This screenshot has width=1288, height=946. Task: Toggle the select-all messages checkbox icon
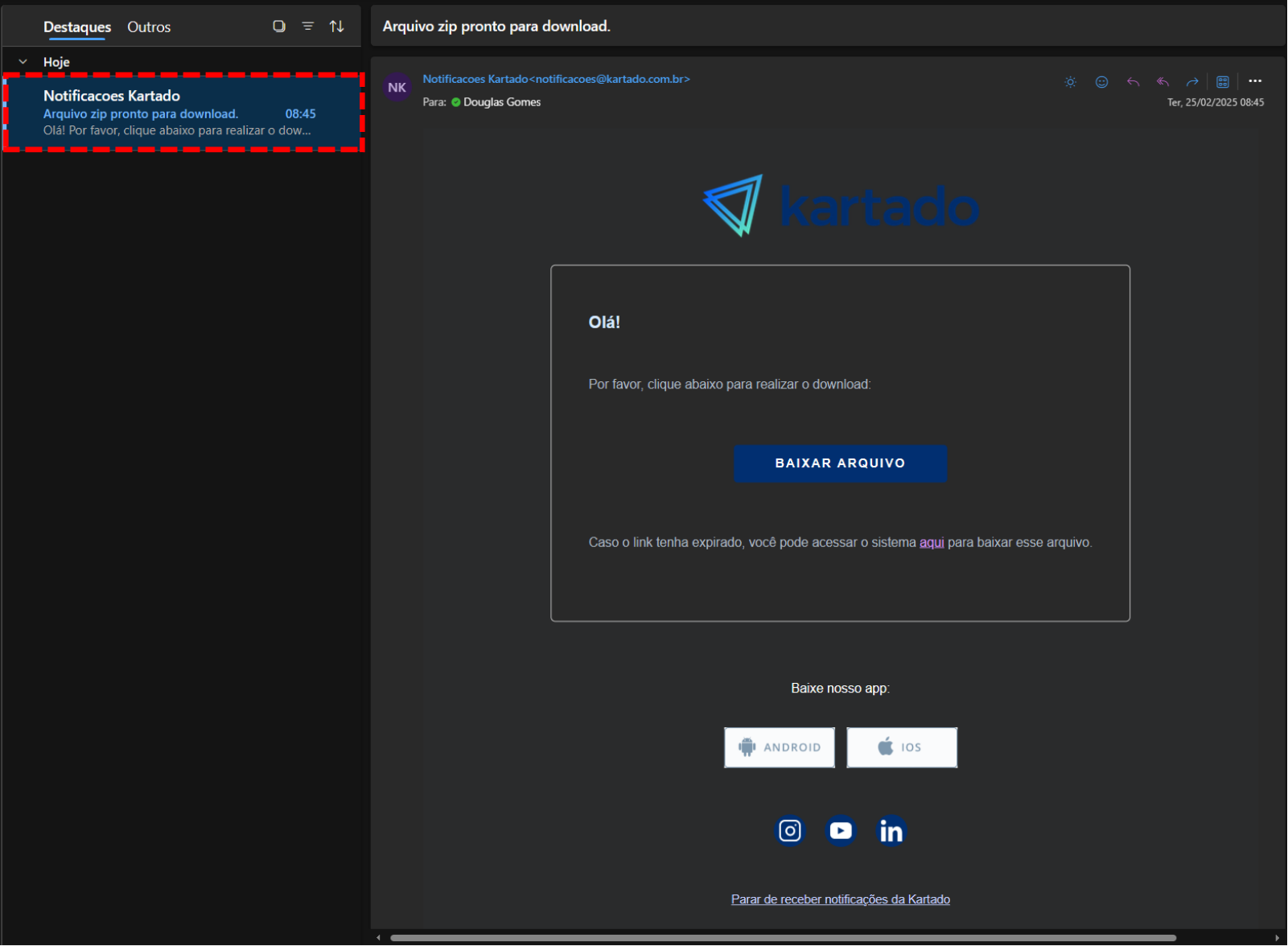coord(279,27)
